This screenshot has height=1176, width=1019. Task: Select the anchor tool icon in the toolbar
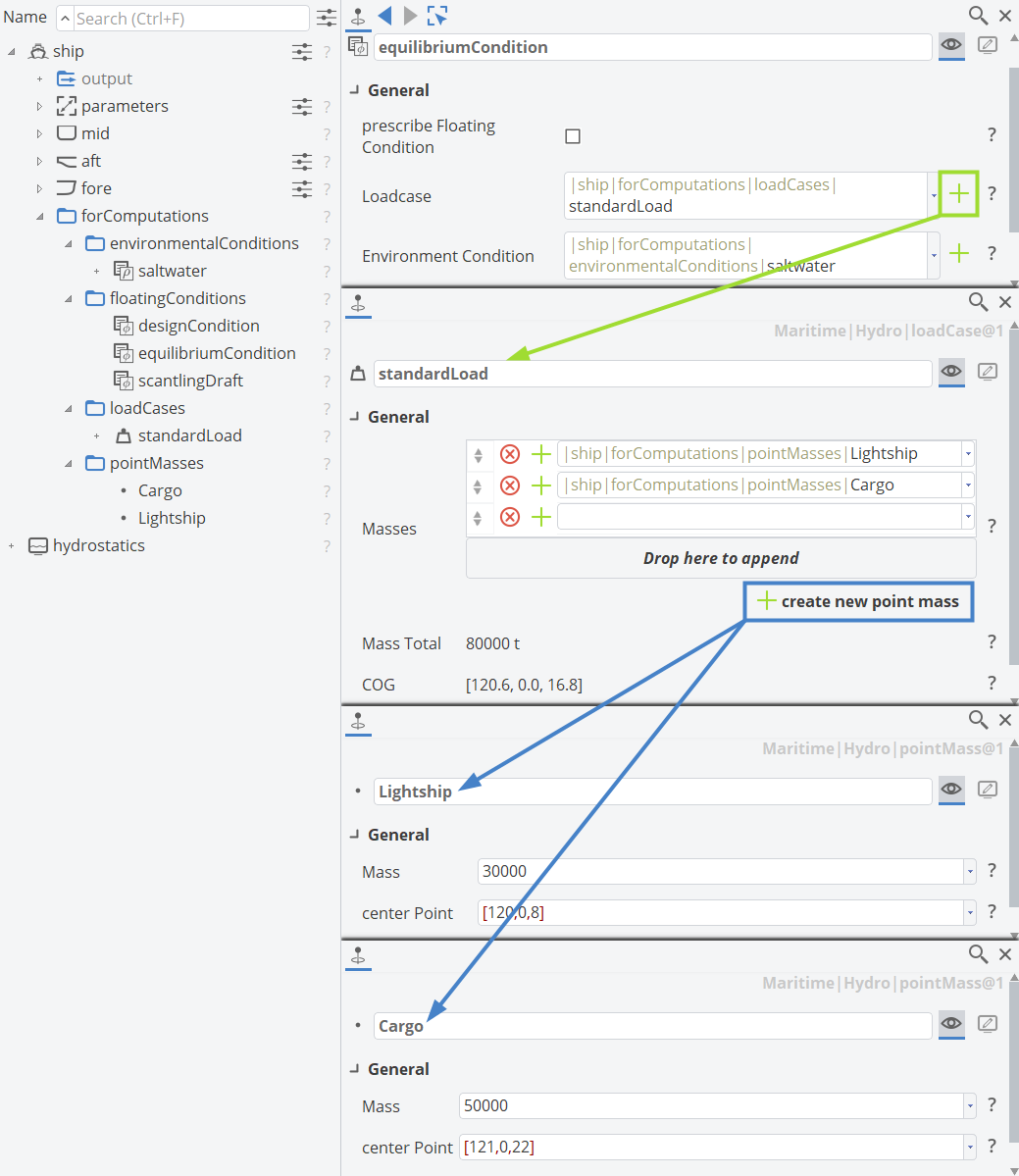pos(356,16)
